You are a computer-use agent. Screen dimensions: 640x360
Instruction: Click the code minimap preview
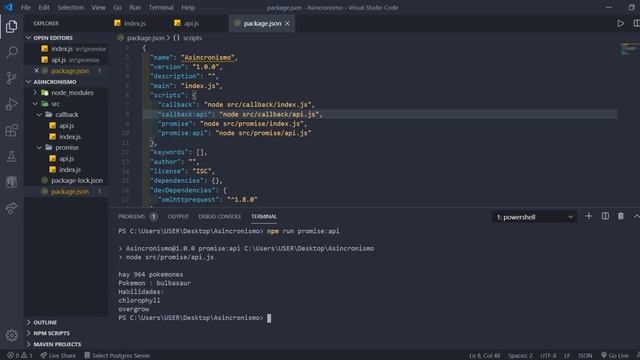630,49
